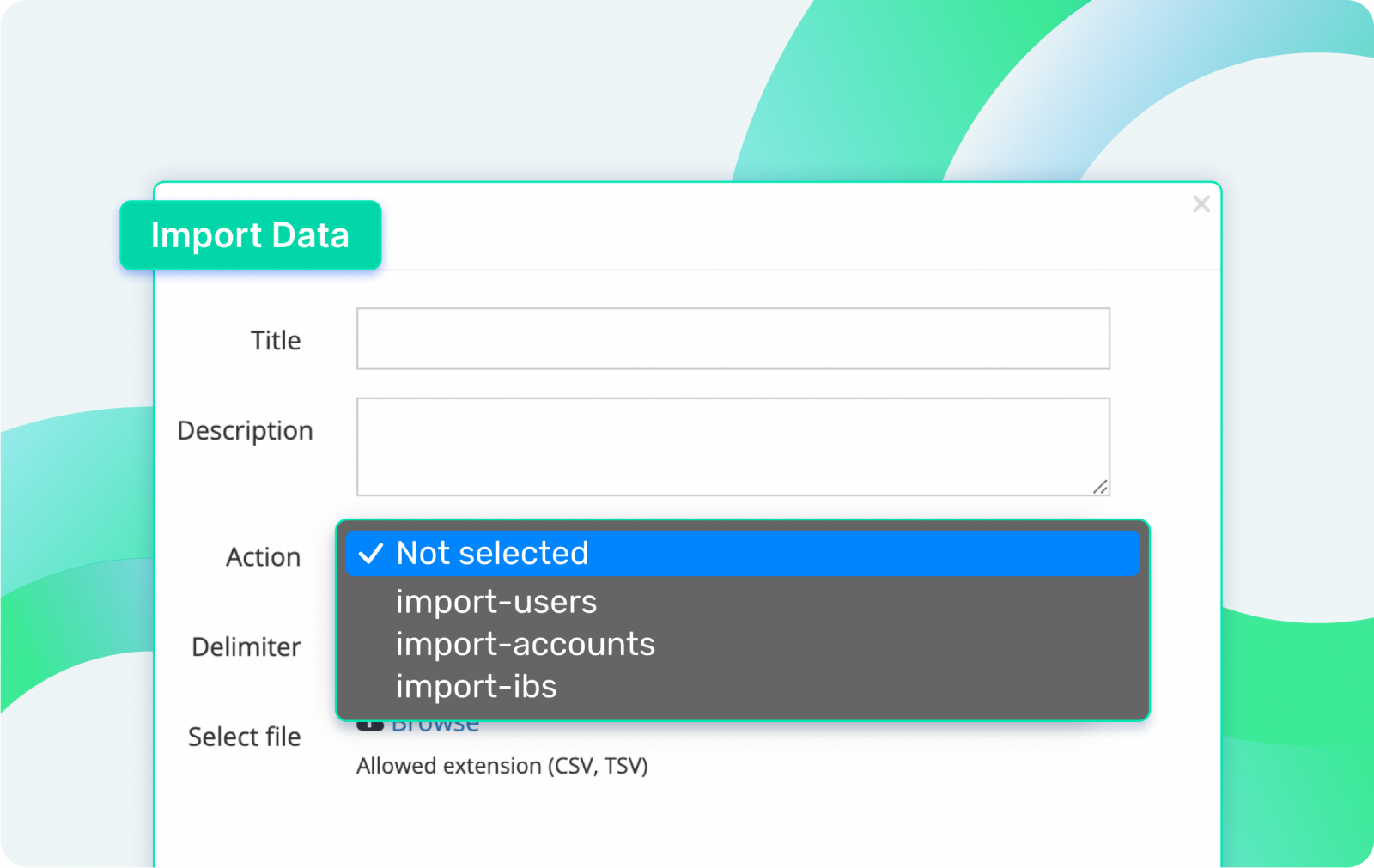Select the import-users action
Image resolution: width=1374 pixels, height=868 pixels.
[496, 602]
